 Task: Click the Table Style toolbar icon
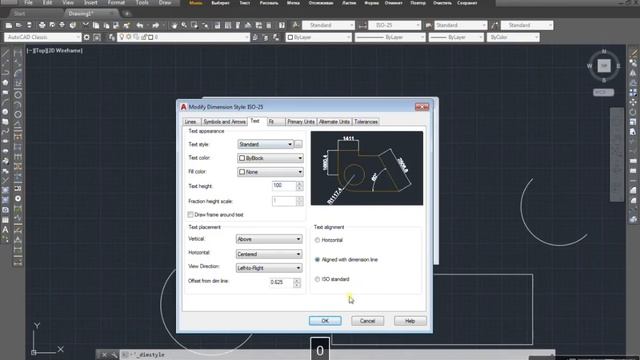point(429,25)
